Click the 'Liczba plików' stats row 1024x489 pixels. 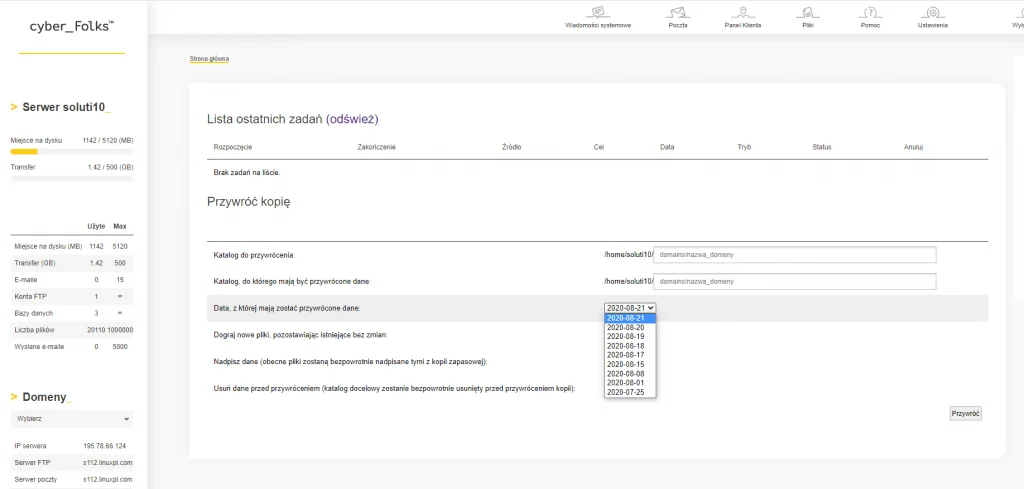[x=72, y=330]
